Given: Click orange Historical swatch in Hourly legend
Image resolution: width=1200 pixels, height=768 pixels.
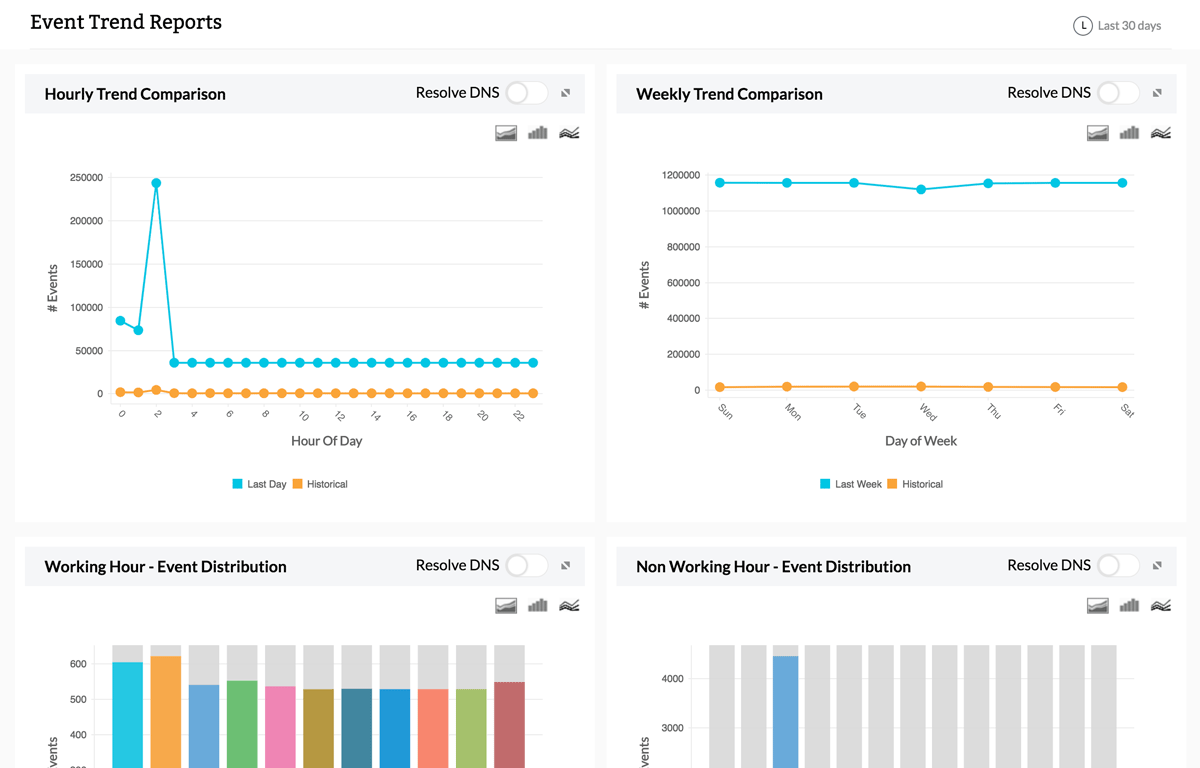Looking at the screenshot, I should 298,484.
